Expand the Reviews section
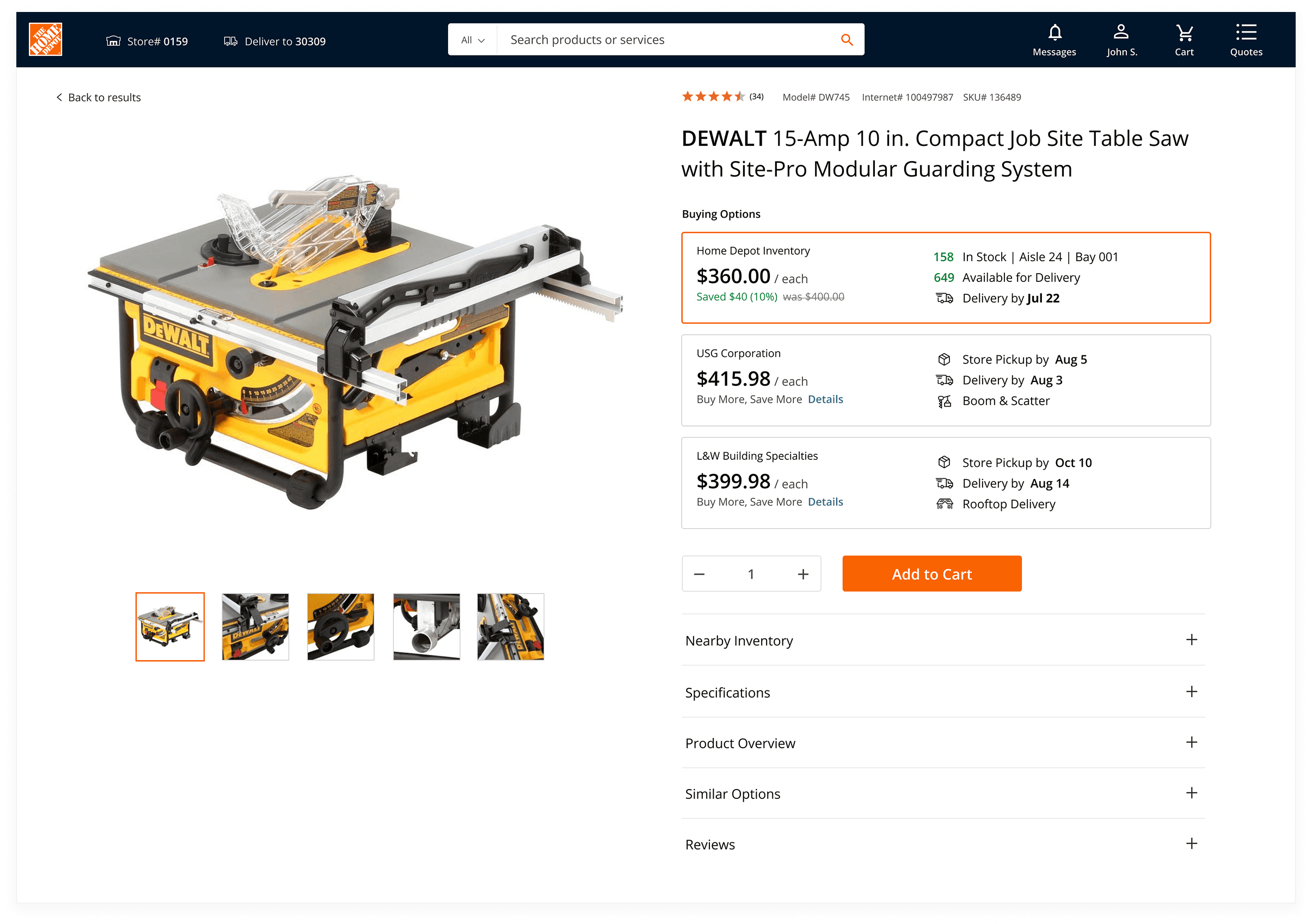The image size is (1312, 924). [943, 844]
